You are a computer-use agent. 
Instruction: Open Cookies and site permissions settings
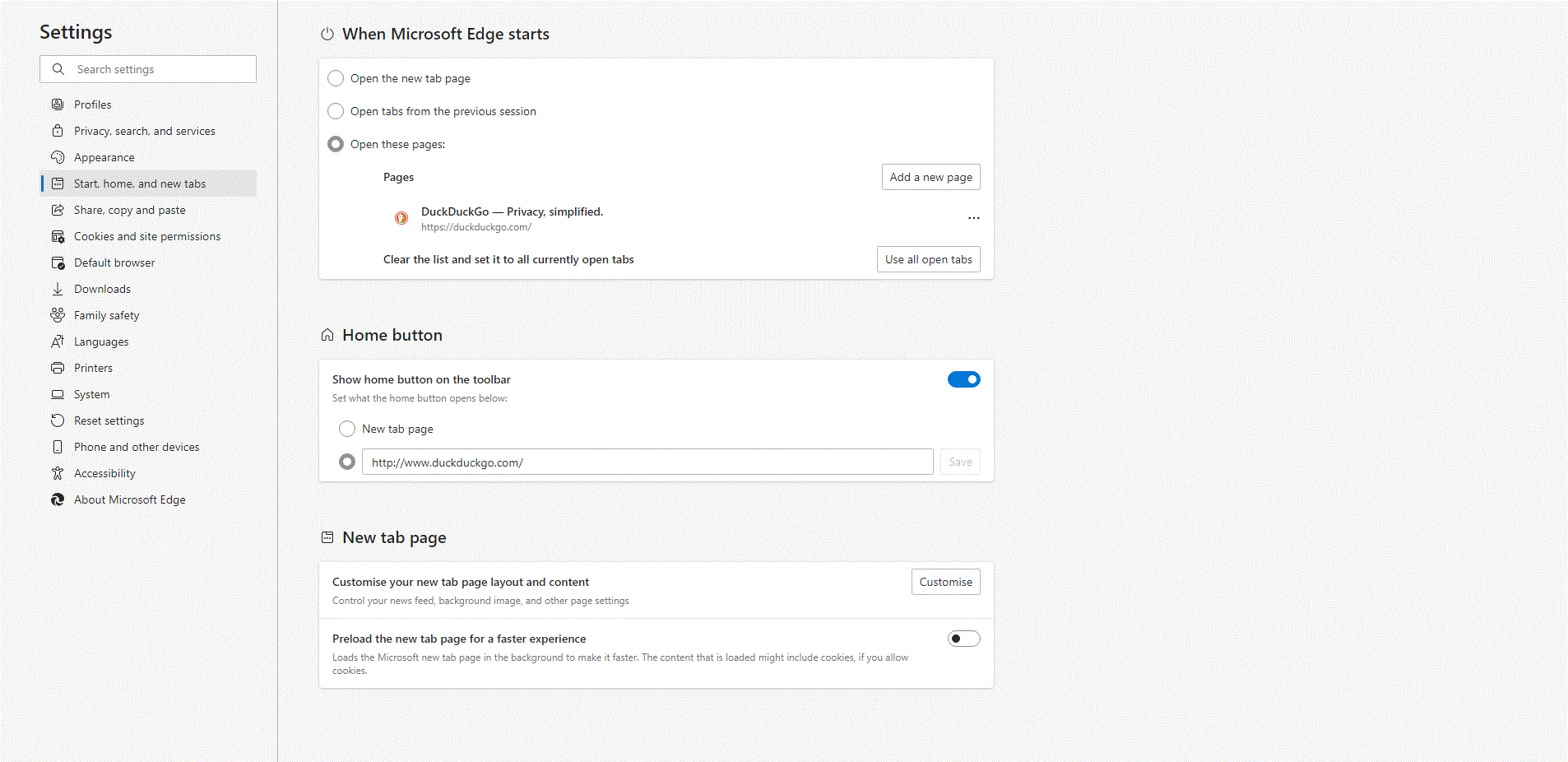click(x=147, y=236)
